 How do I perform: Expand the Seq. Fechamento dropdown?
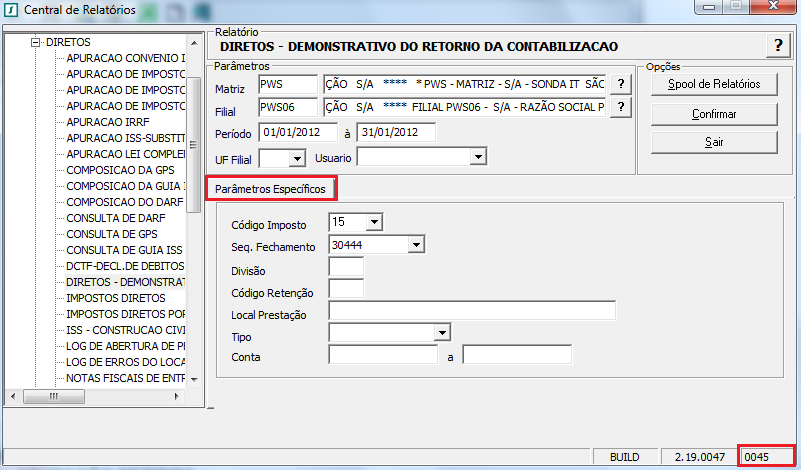[416, 245]
